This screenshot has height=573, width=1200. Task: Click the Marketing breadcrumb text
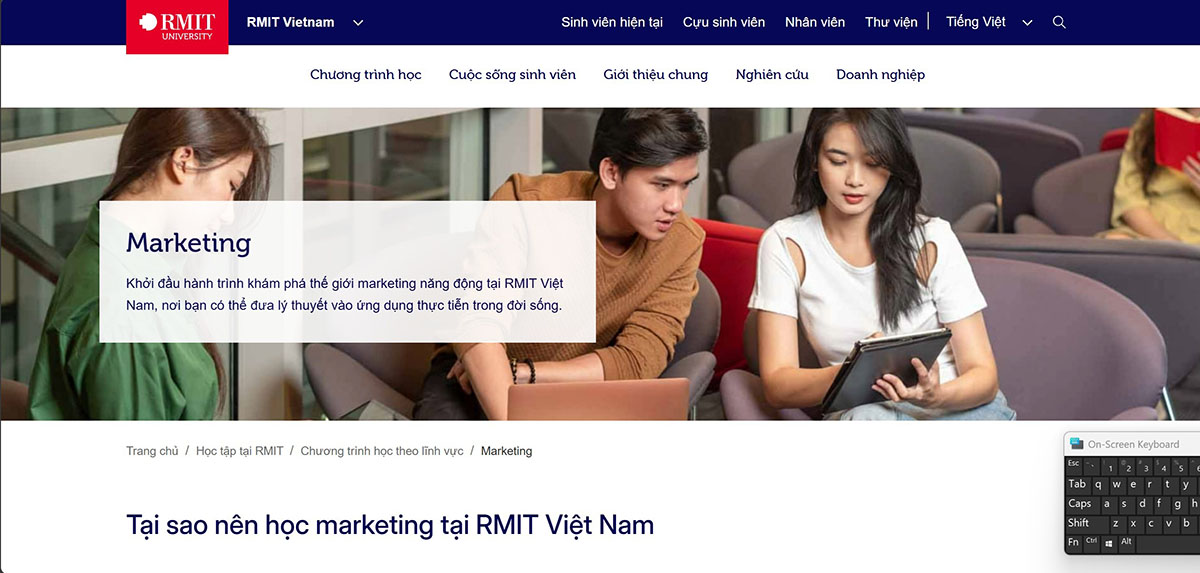click(506, 451)
